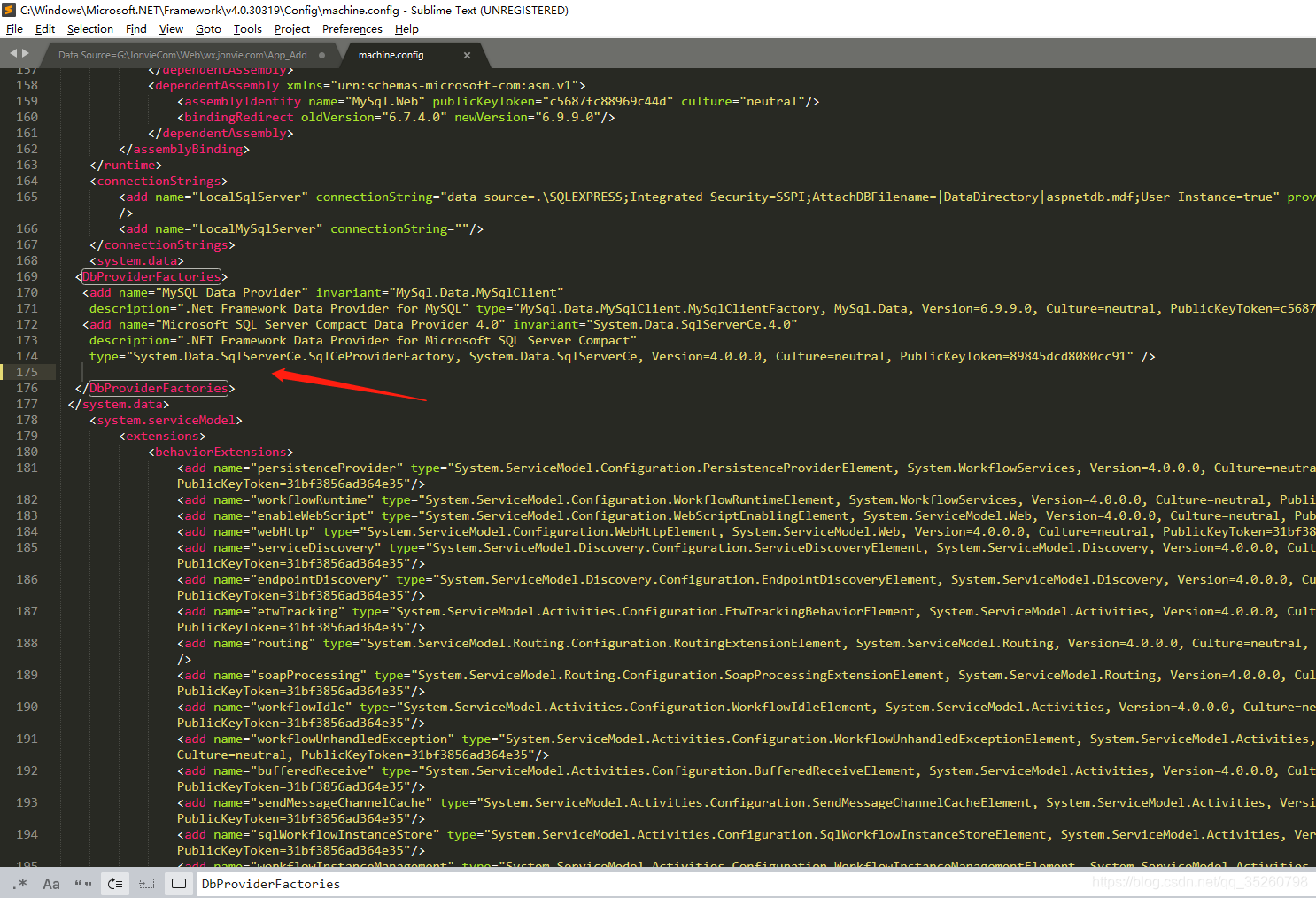Image resolution: width=1316 pixels, height=898 pixels.
Task: Click the "workflowIdle" name value
Action: [x=301, y=707]
